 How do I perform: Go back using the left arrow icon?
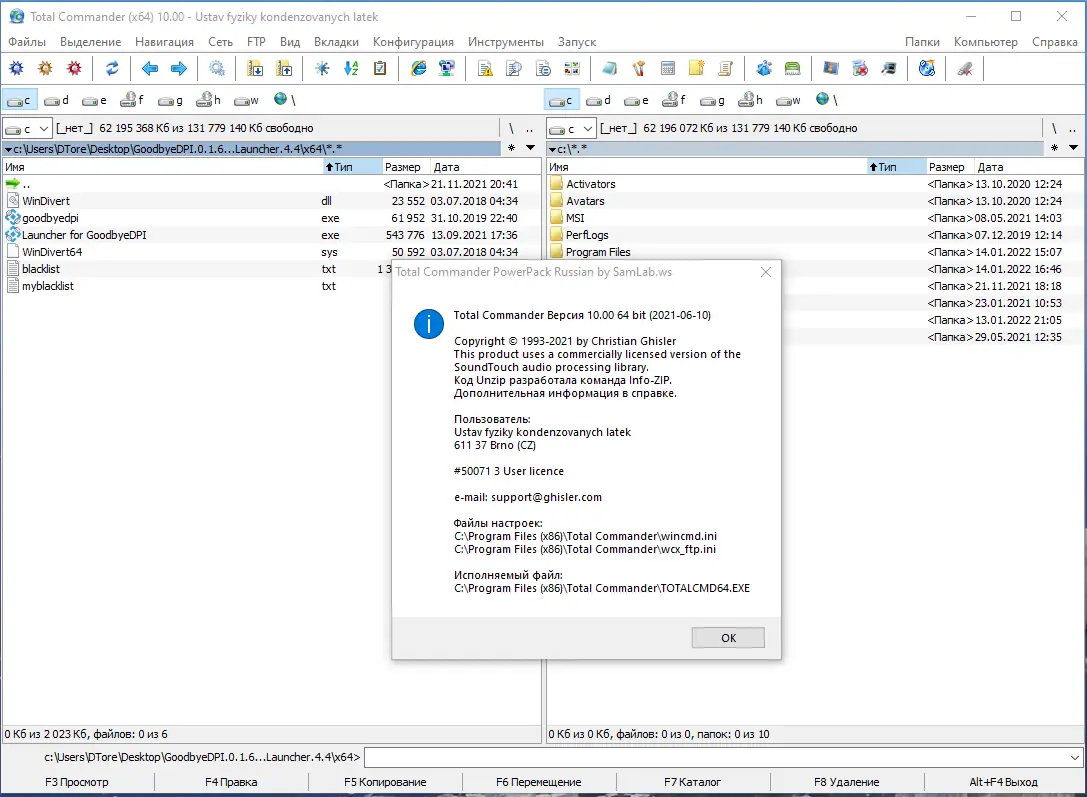click(x=148, y=68)
